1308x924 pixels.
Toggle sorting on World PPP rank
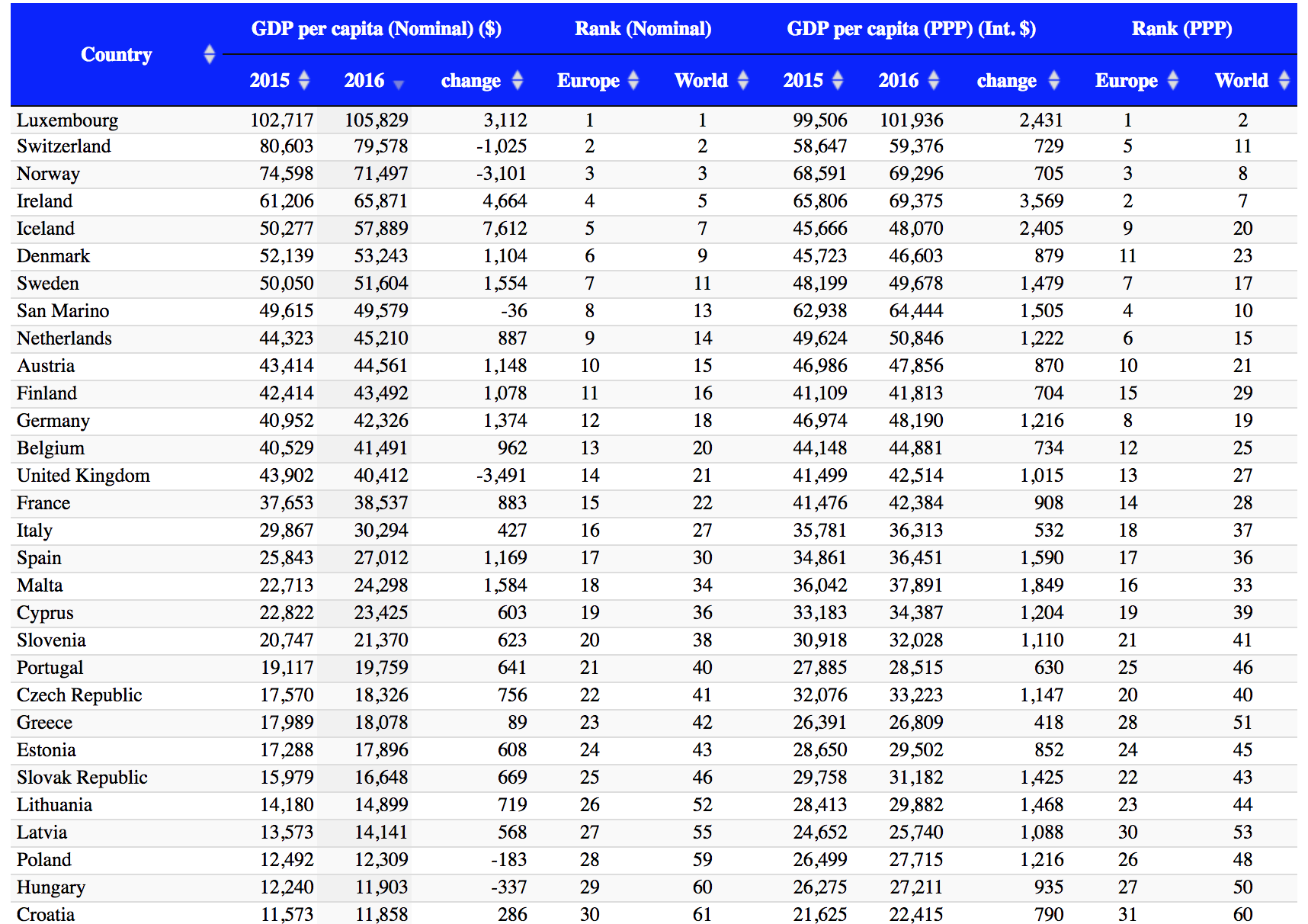tap(1286, 80)
